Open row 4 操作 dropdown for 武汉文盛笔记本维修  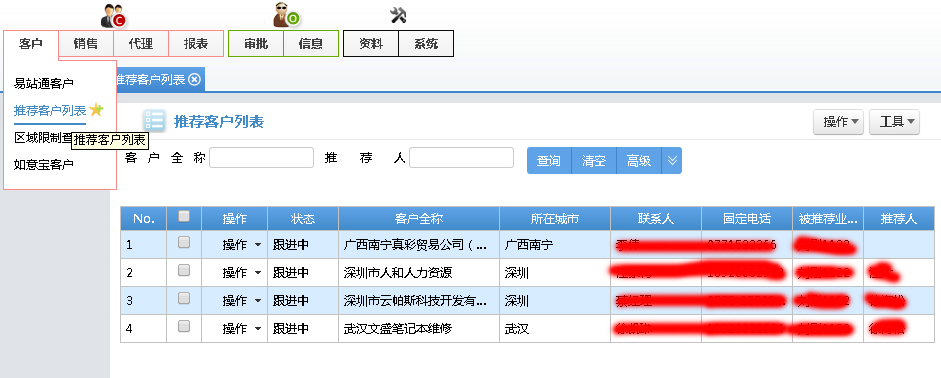click(x=242, y=329)
